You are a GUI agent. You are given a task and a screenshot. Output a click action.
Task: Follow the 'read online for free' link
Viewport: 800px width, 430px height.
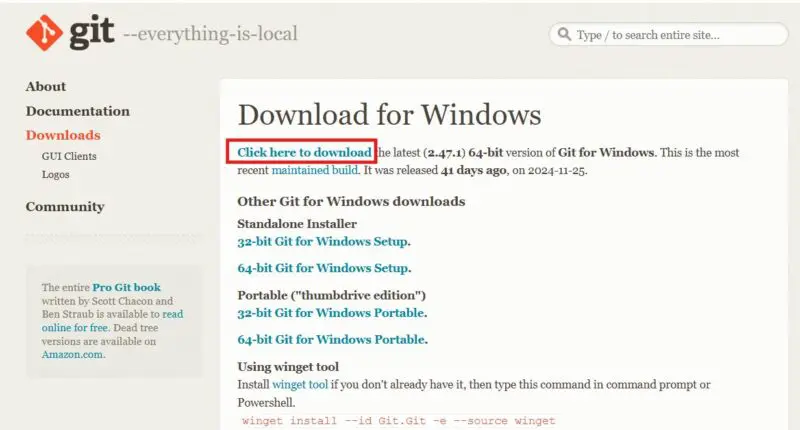pyautogui.click(x=112, y=321)
